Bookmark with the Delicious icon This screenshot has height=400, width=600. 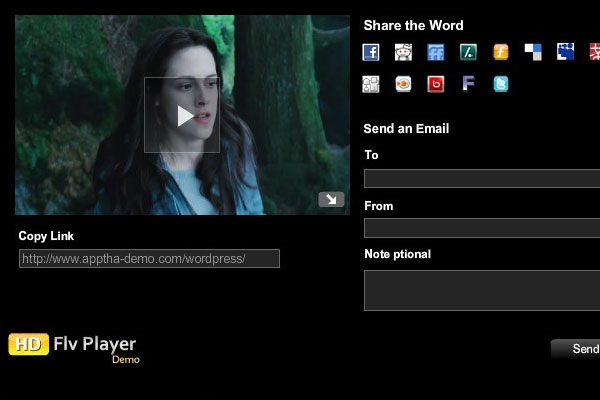(533, 52)
